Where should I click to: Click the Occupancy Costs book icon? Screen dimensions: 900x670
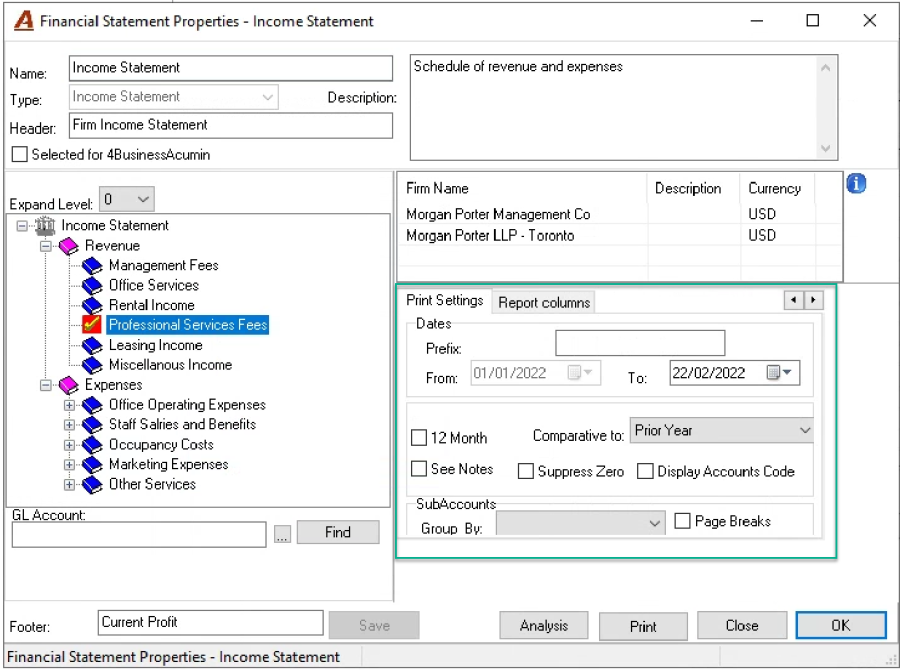tap(92, 445)
